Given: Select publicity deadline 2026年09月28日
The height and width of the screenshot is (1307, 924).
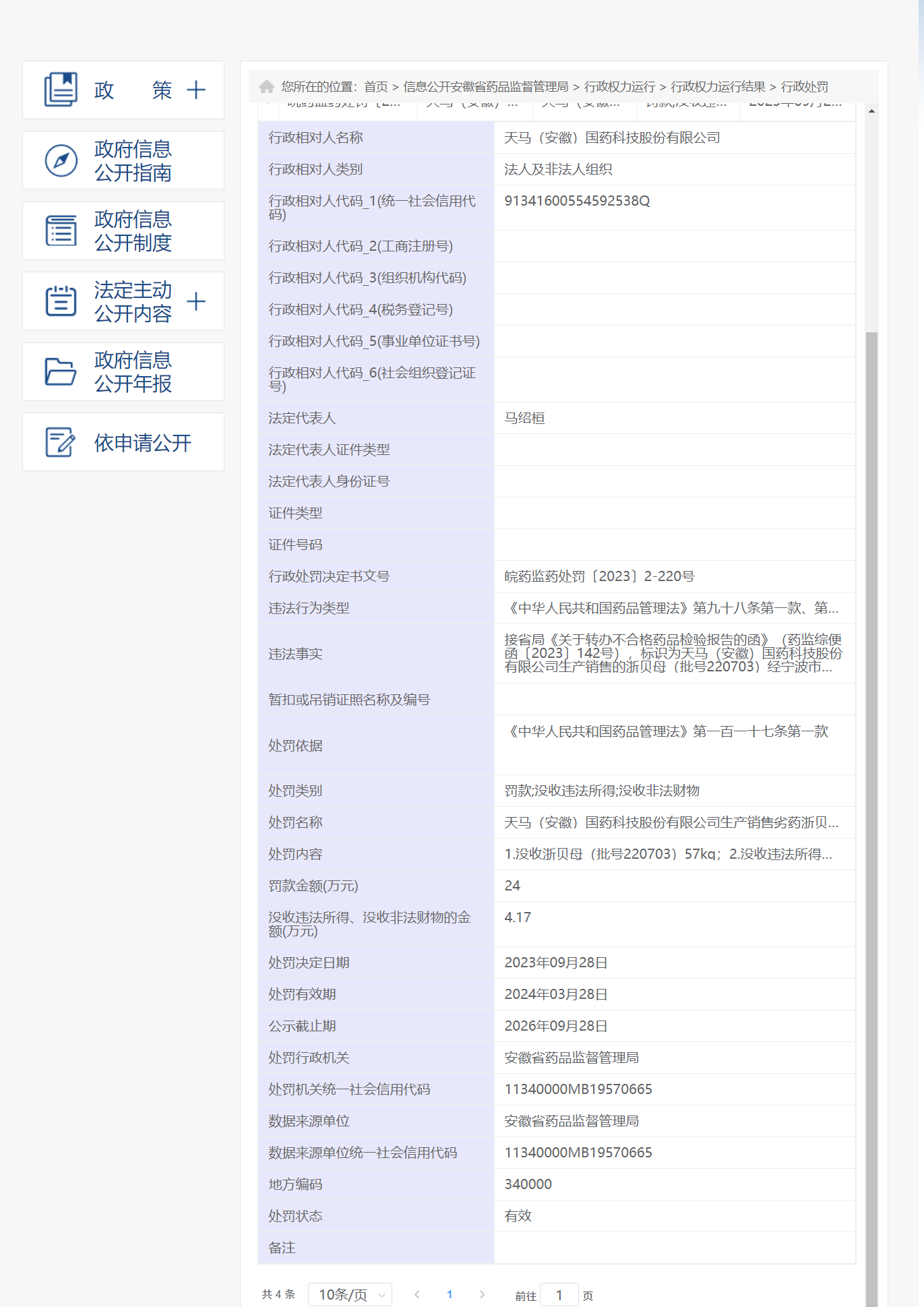Looking at the screenshot, I should click(x=556, y=1026).
